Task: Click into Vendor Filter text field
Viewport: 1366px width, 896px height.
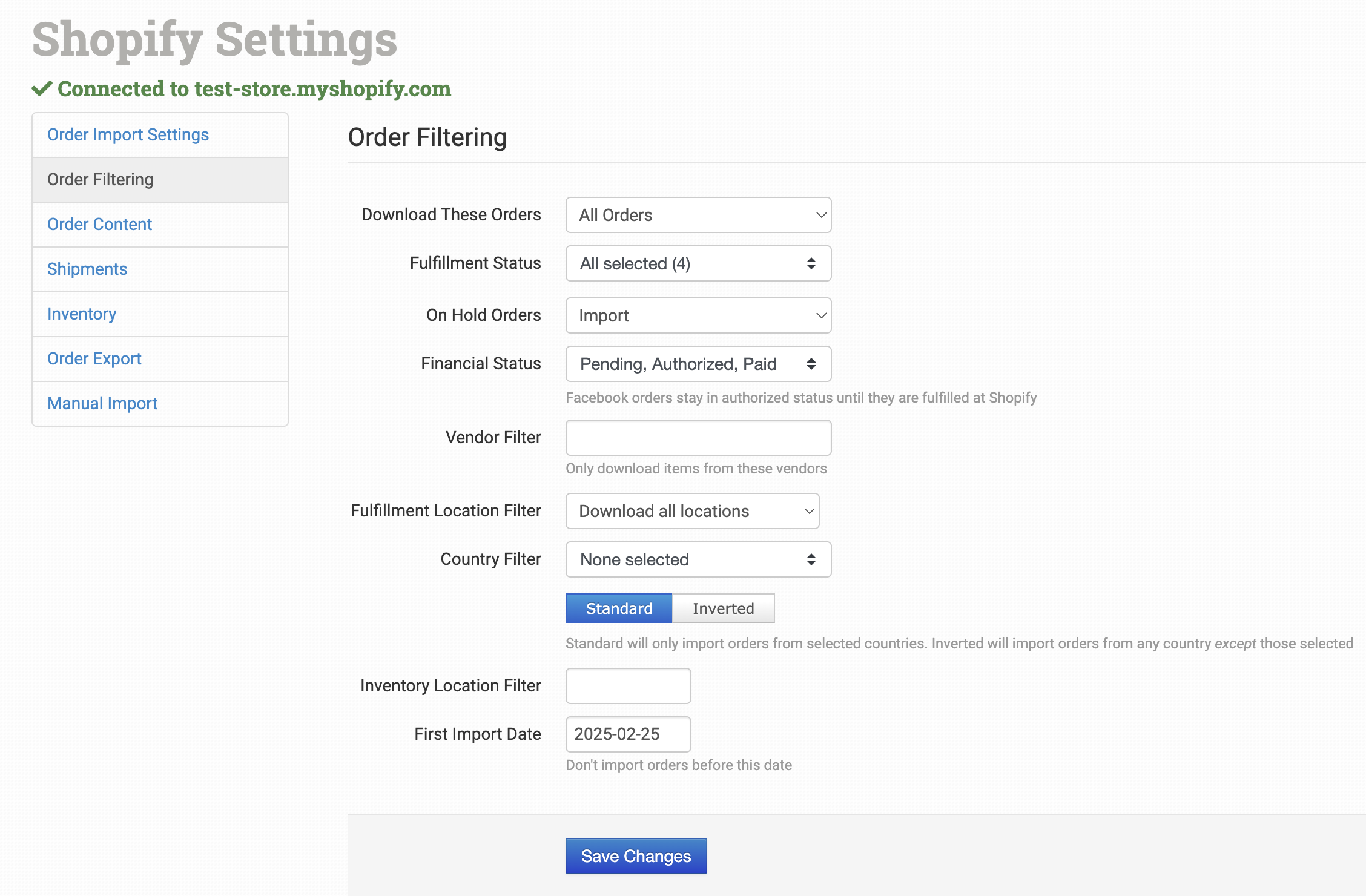Action: coord(698,438)
